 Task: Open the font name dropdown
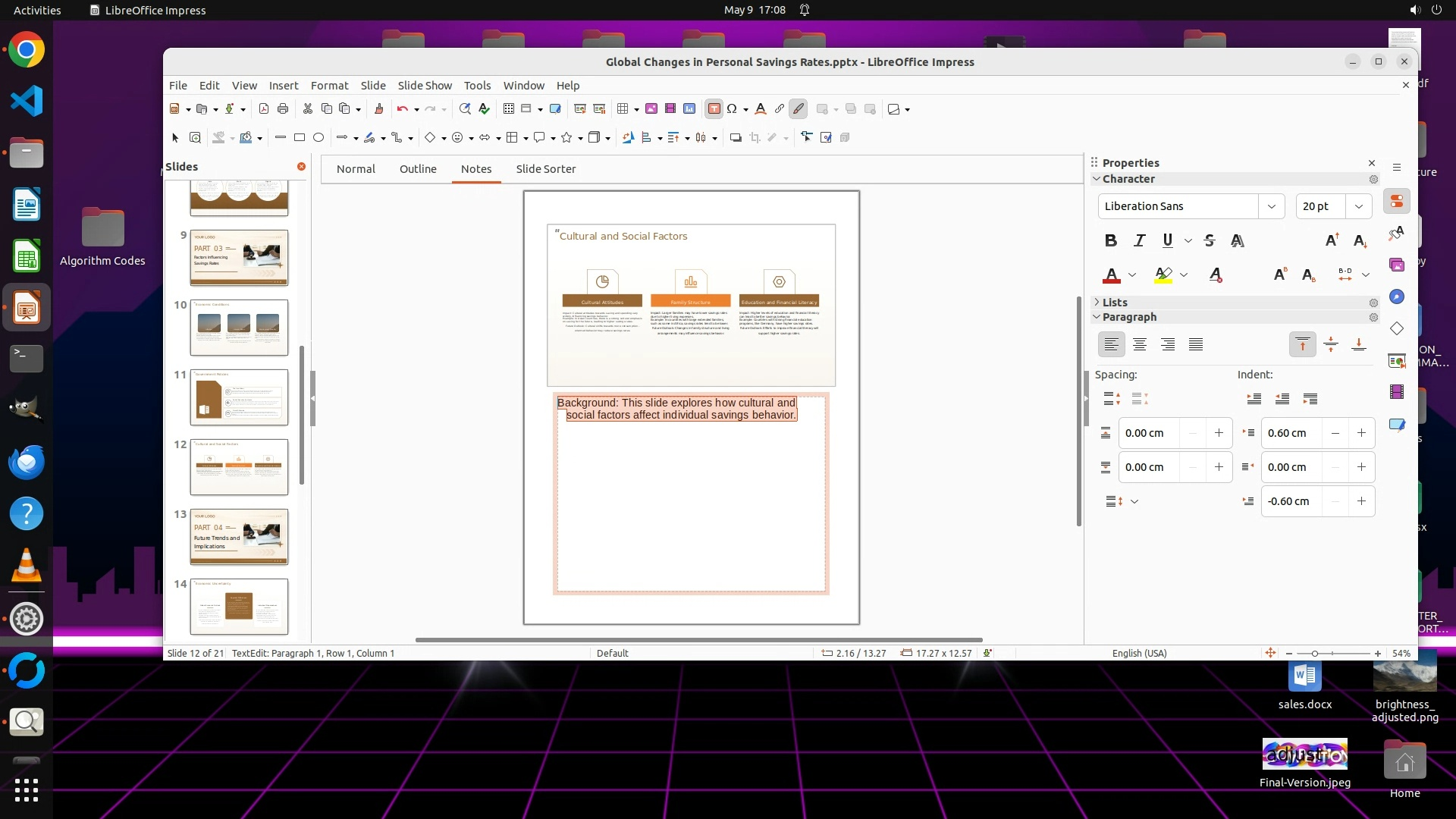pyautogui.click(x=1271, y=206)
